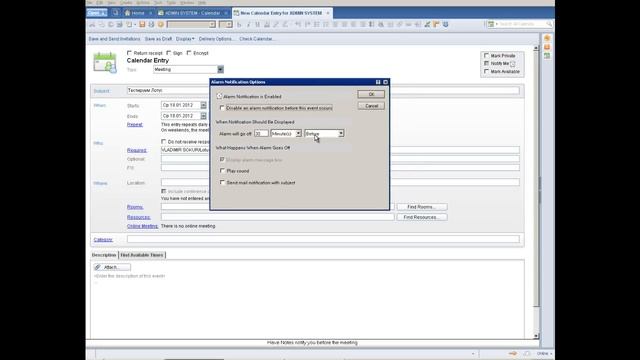Viewport: 640px width, 360px height.
Task: Click Save and Send Invitations
Action: (114, 39)
